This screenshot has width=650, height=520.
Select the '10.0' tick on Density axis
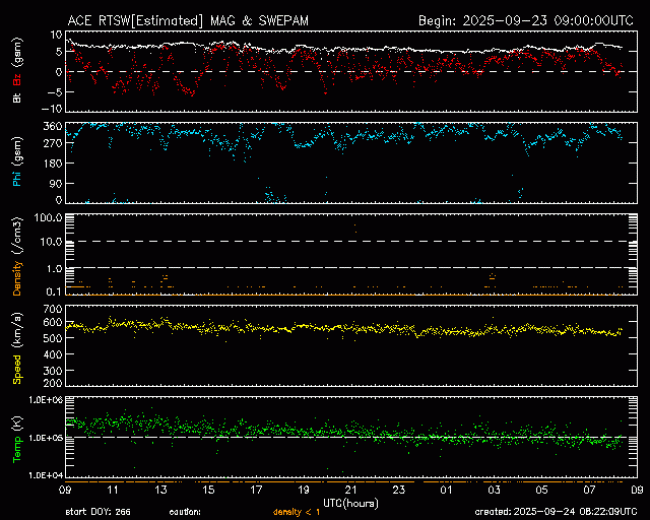[51, 242]
